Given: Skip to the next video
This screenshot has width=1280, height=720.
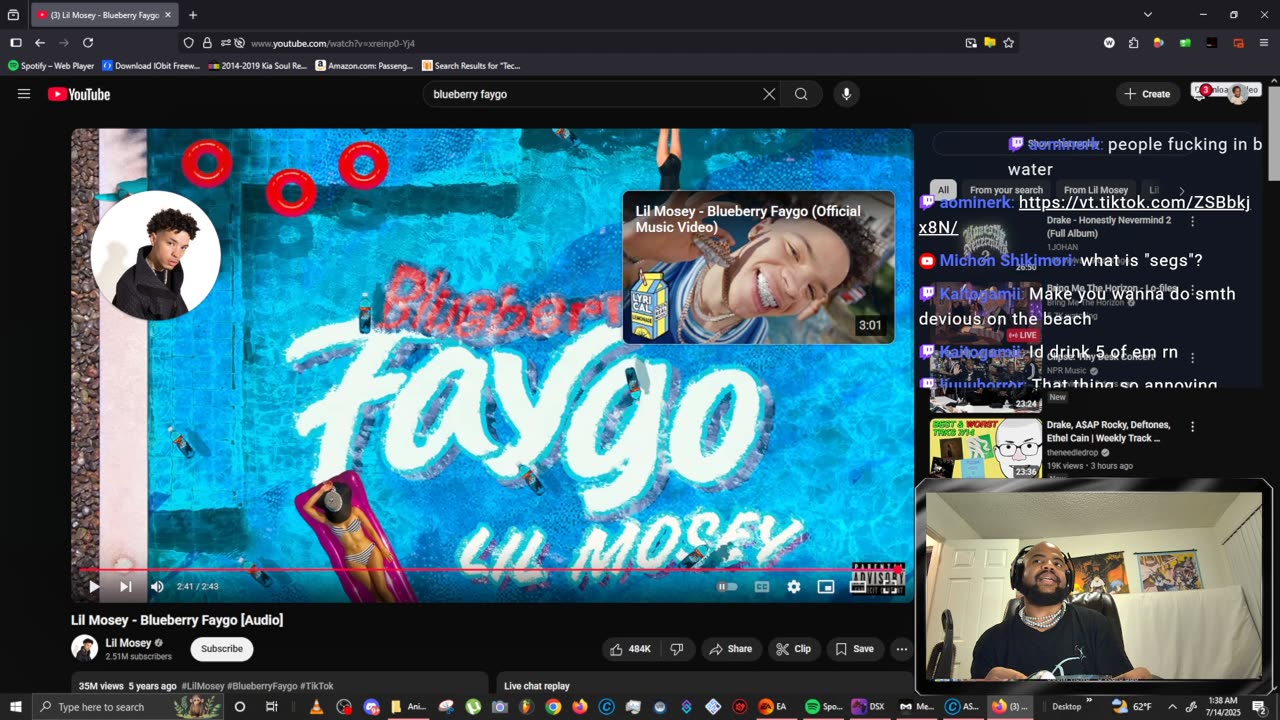Looking at the screenshot, I should 125,587.
